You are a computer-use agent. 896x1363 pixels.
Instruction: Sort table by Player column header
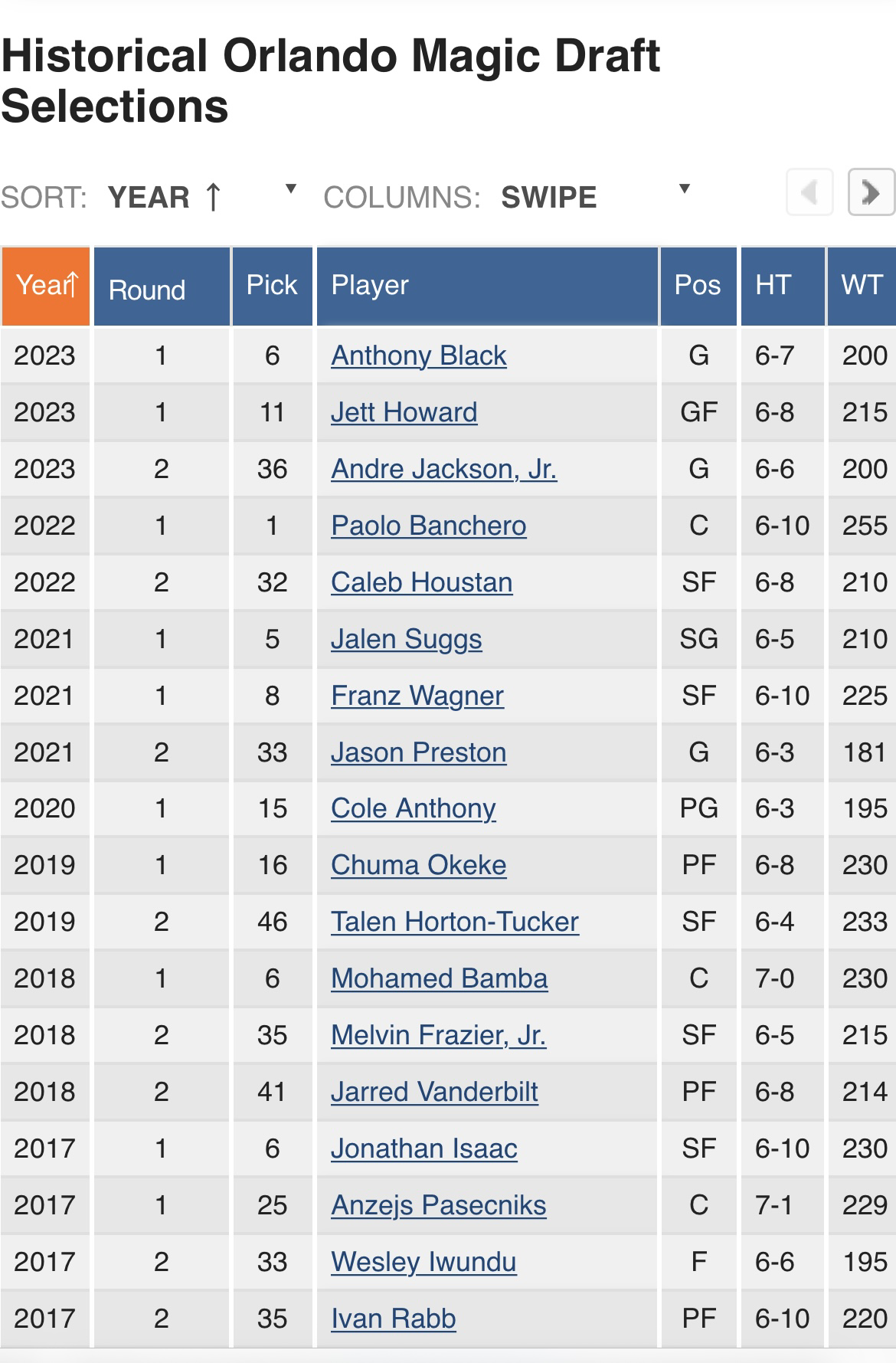pos(487,286)
